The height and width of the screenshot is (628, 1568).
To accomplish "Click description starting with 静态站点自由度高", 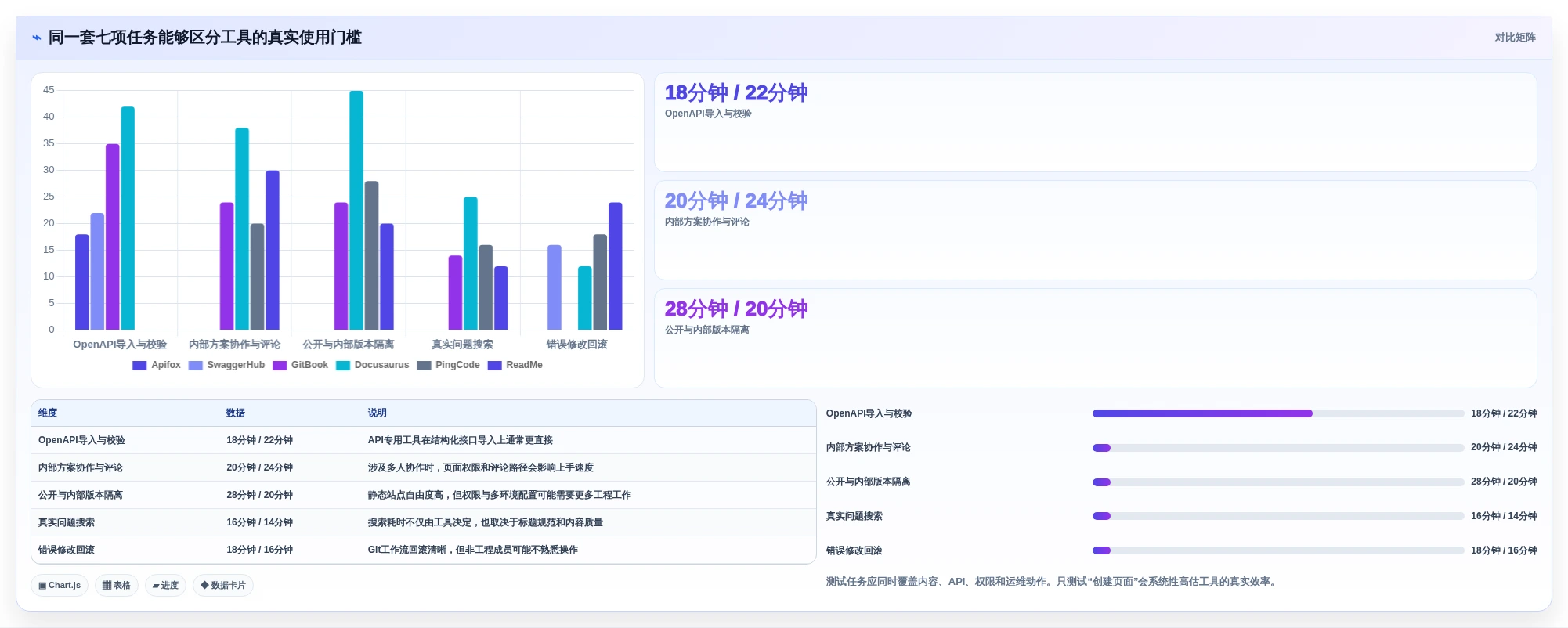I will pos(500,495).
